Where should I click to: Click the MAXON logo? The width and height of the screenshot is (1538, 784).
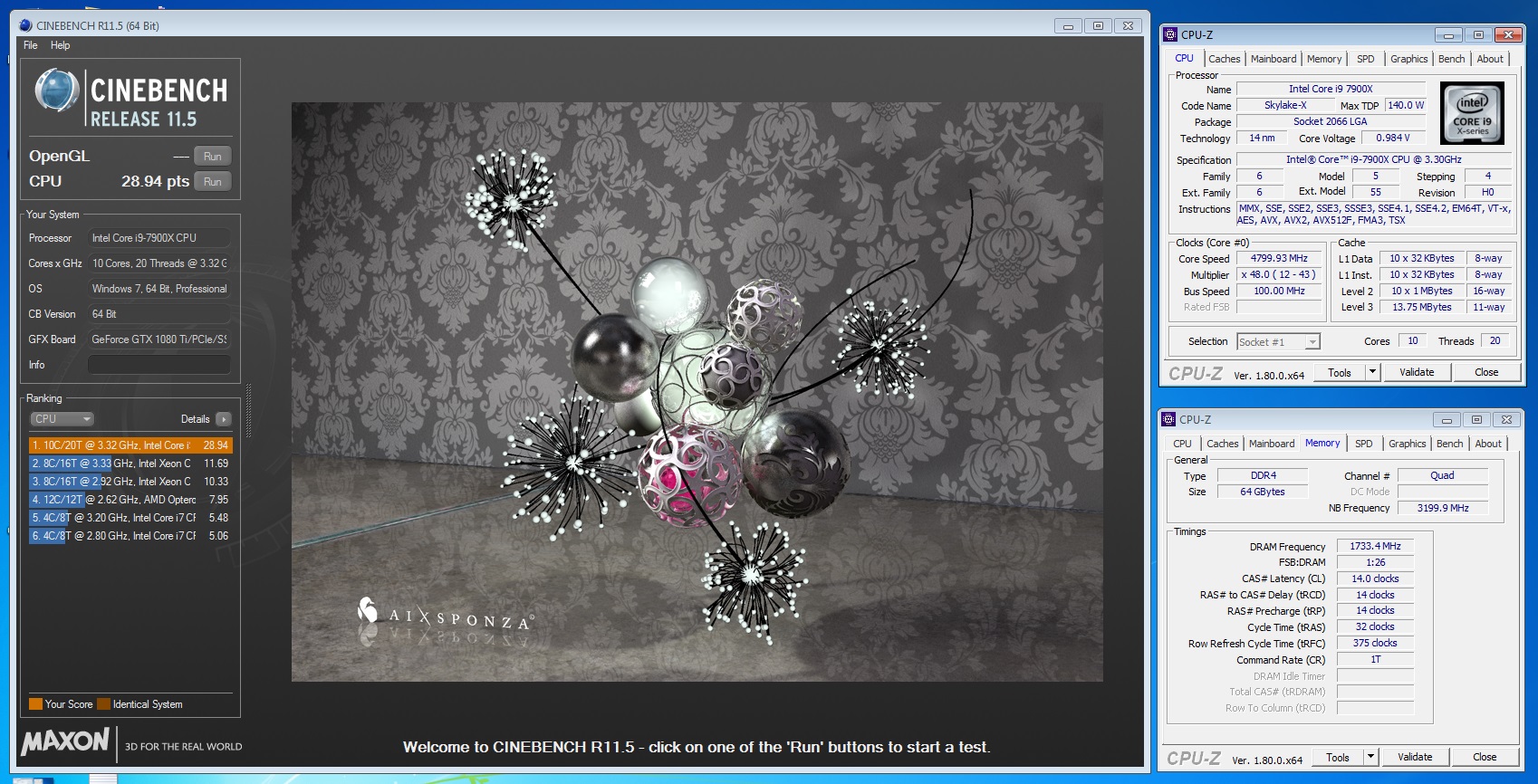pyautogui.click(x=65, y=741)
